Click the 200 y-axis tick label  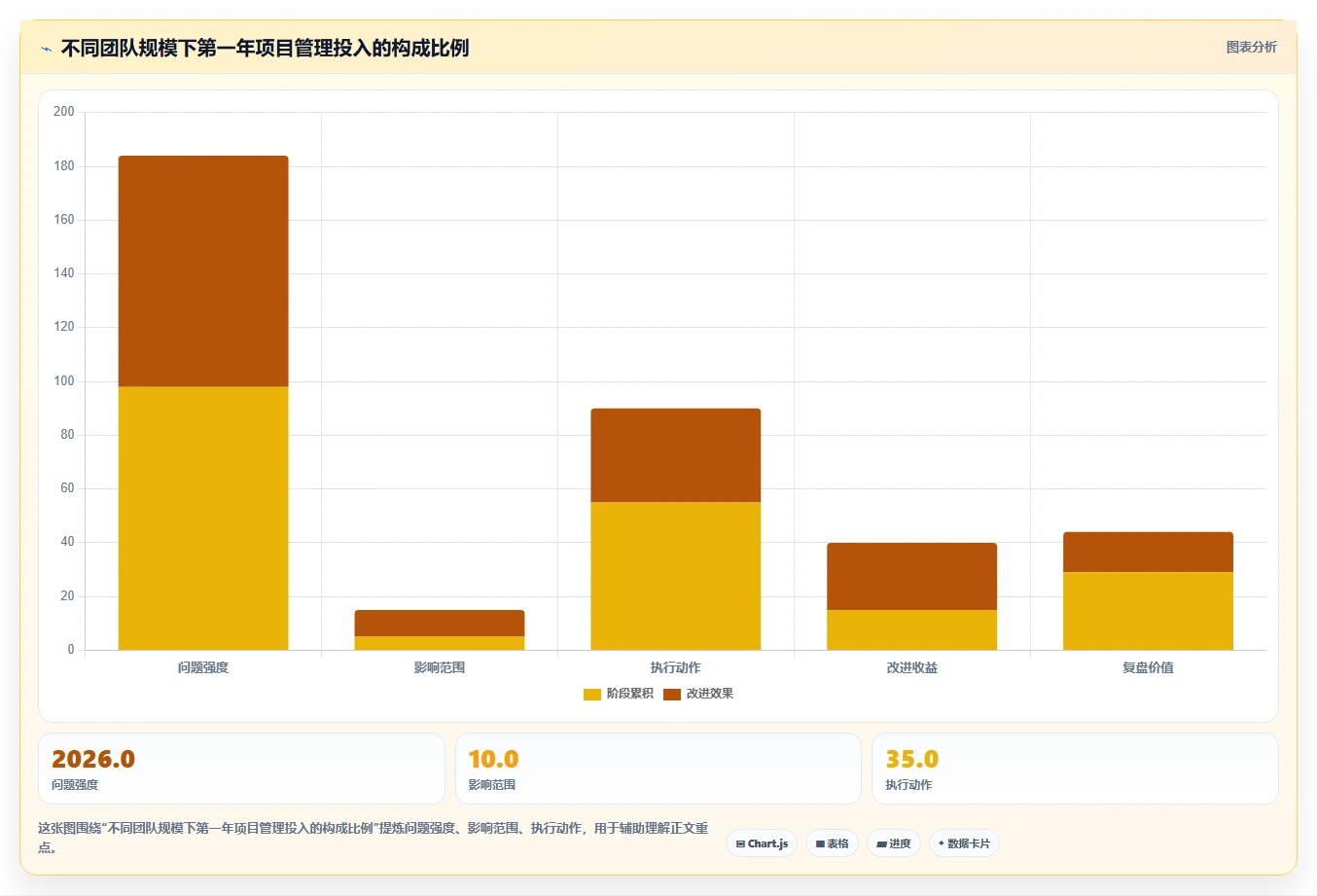point(64,112)
